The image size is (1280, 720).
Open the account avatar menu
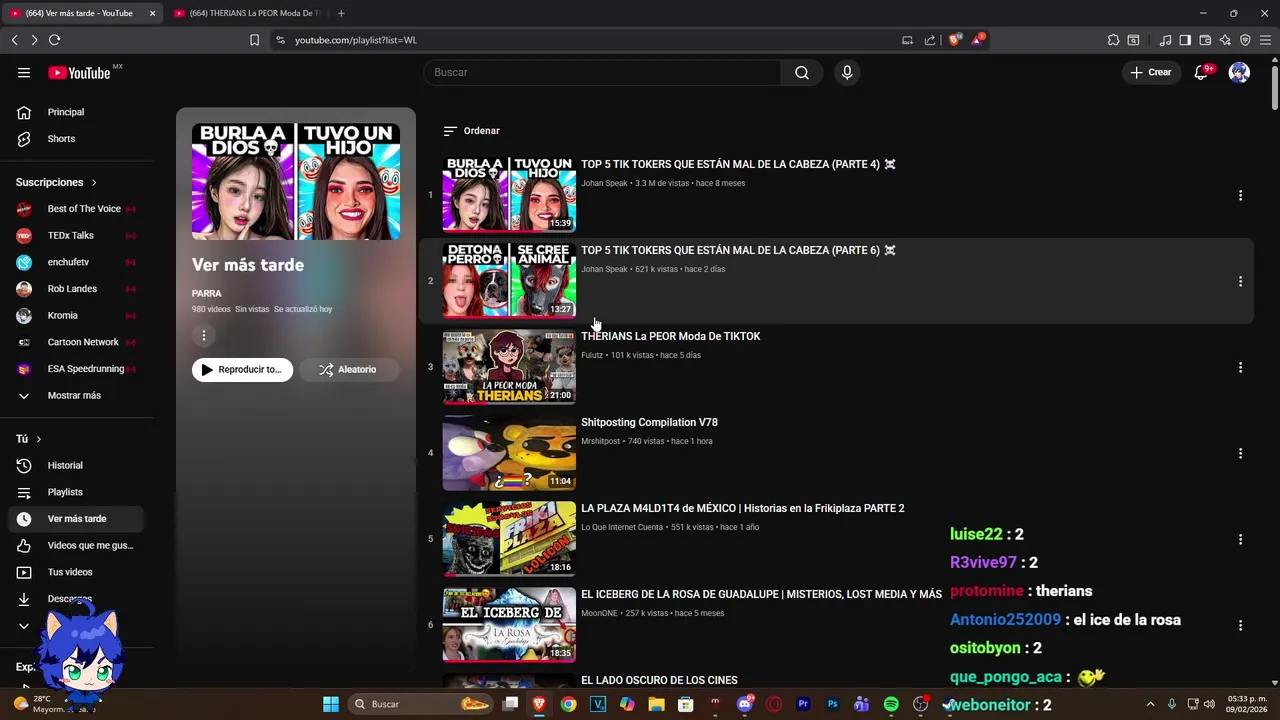(1239, 72)
